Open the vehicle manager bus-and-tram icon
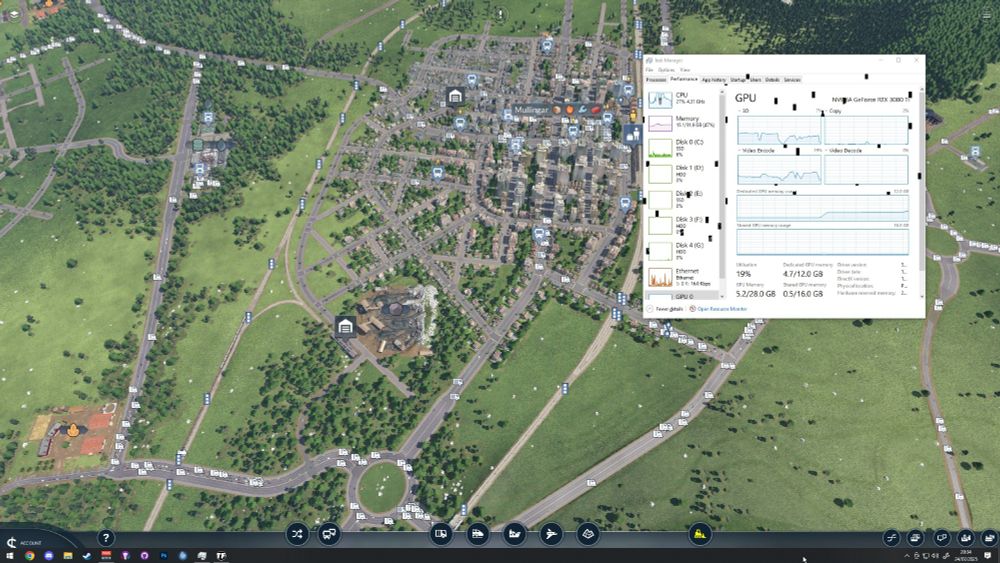 coord(329,534)
